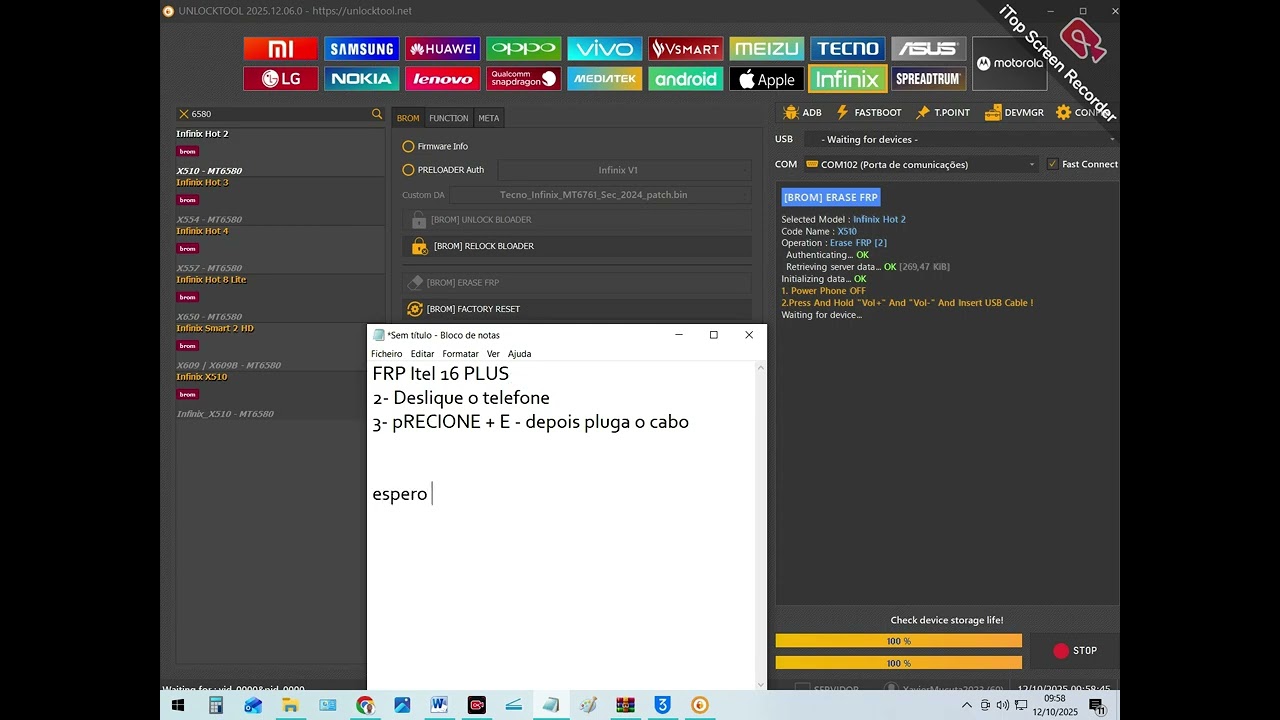Open the USB Waiting for devices dropdown

(961, 140)
